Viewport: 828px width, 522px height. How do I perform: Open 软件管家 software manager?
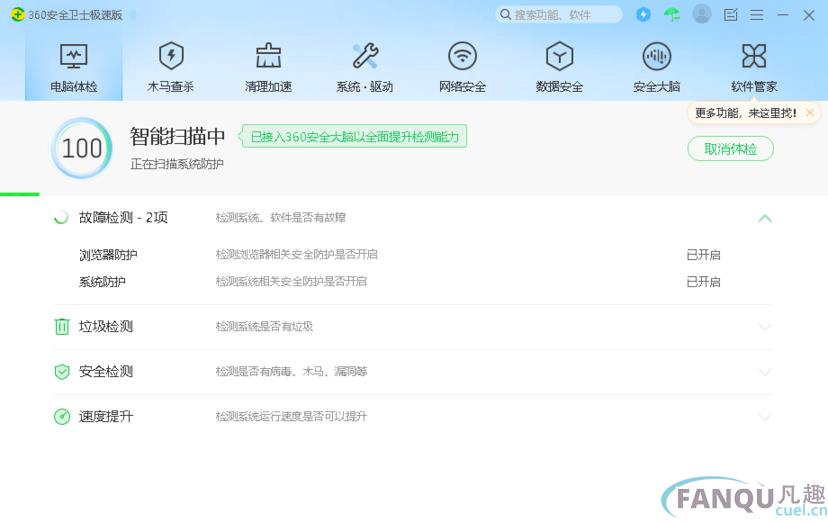[x=754, y=68]
